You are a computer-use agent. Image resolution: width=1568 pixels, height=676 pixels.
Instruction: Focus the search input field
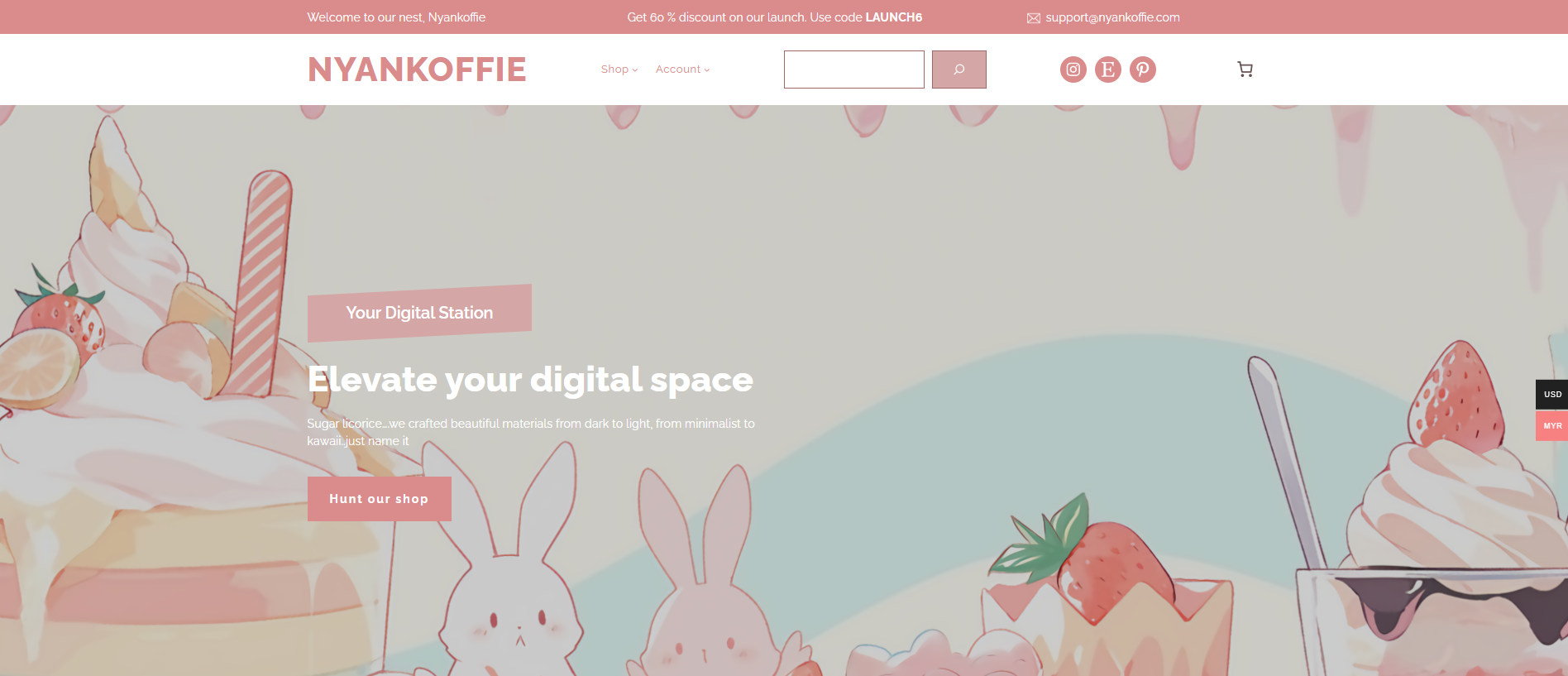pyautogui.click(x=853, y=70)
